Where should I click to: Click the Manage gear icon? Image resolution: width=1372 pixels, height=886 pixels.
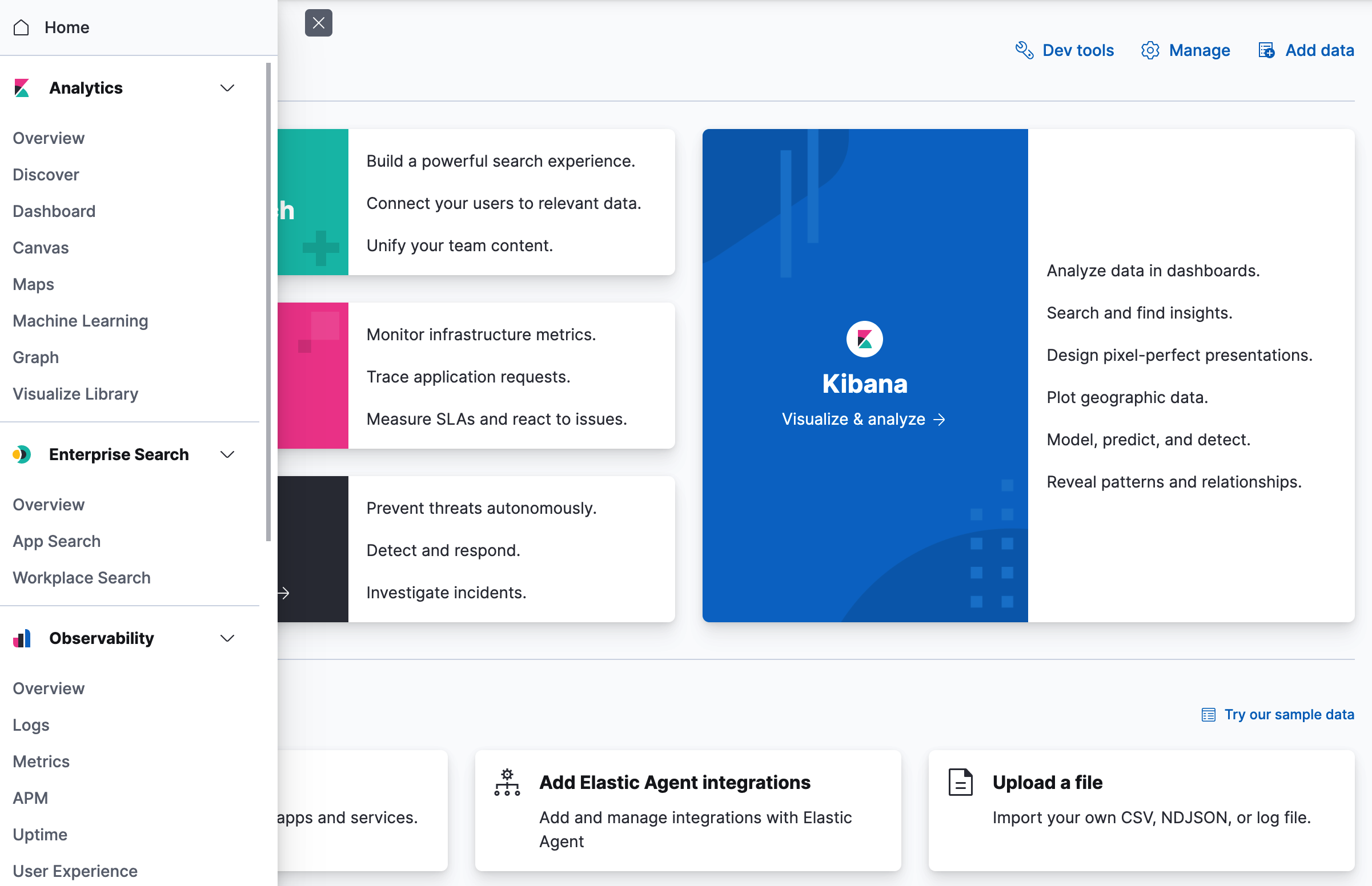[1150, 50]
